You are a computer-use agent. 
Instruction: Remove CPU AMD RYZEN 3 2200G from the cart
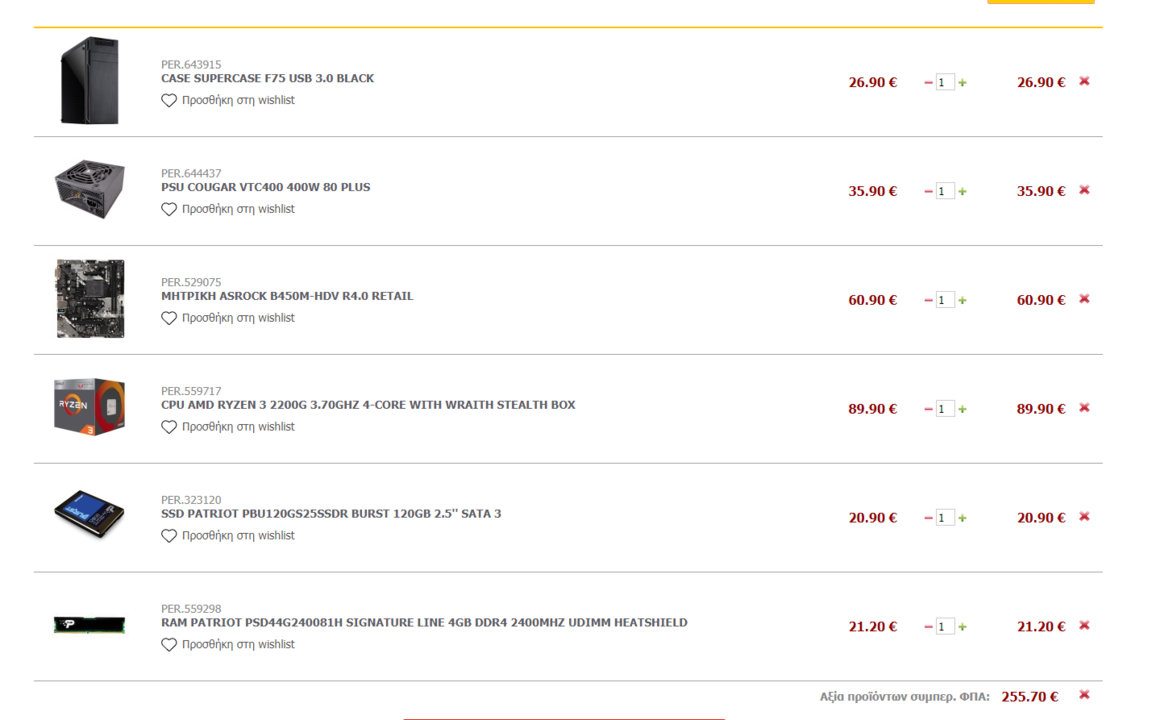[1084, 408]
